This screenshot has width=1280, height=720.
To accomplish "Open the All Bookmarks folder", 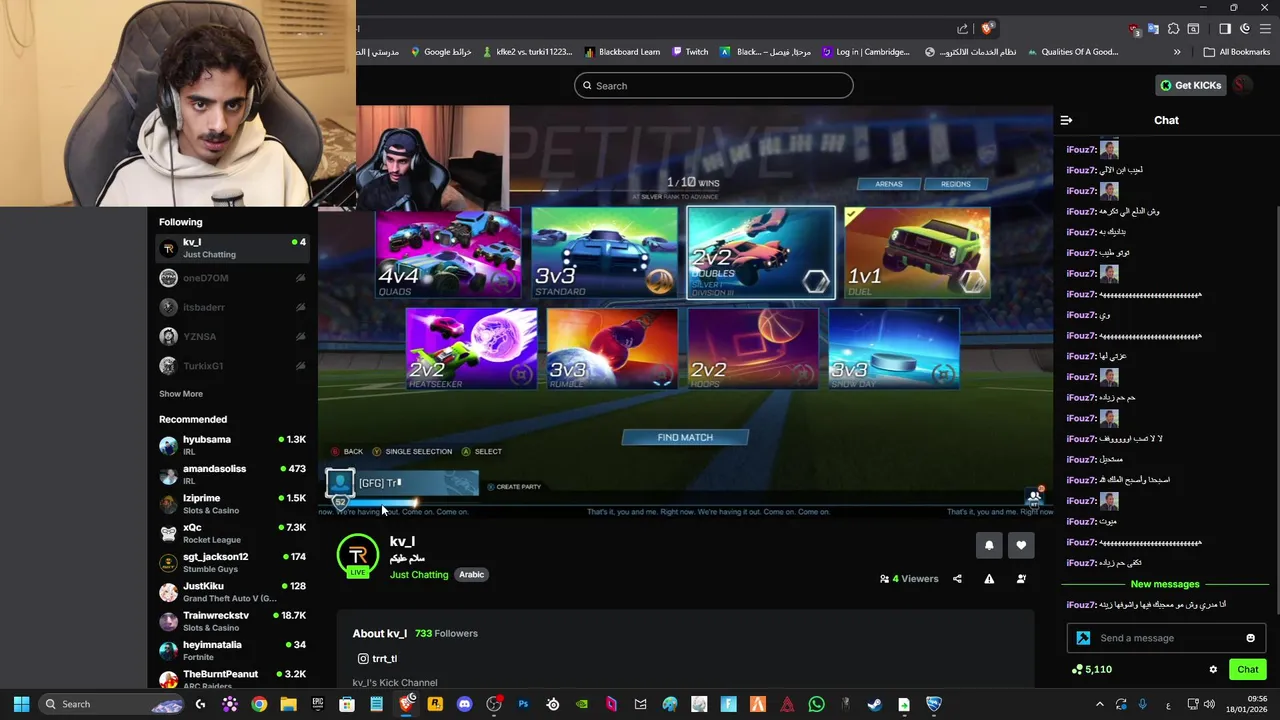I will pyautogui.click(x=1237, y=52).
